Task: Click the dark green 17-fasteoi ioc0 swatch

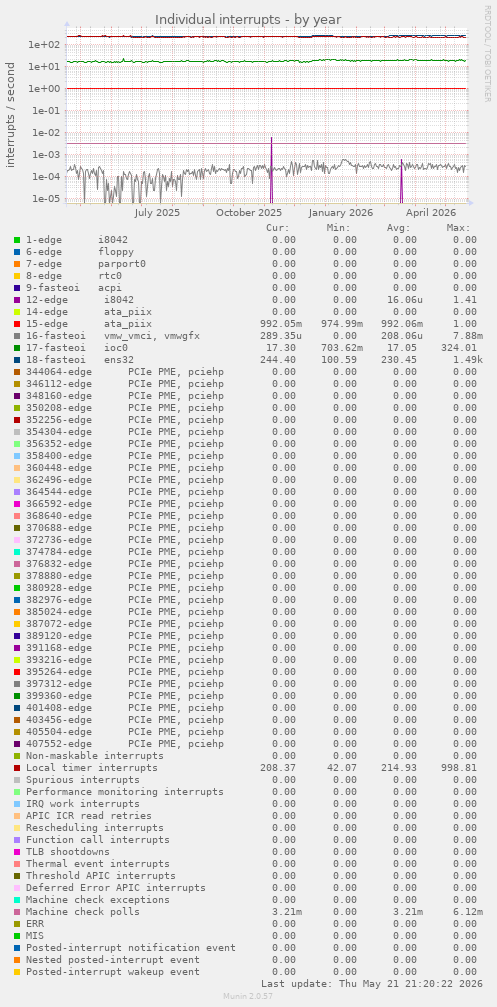Action: [17, 347]
